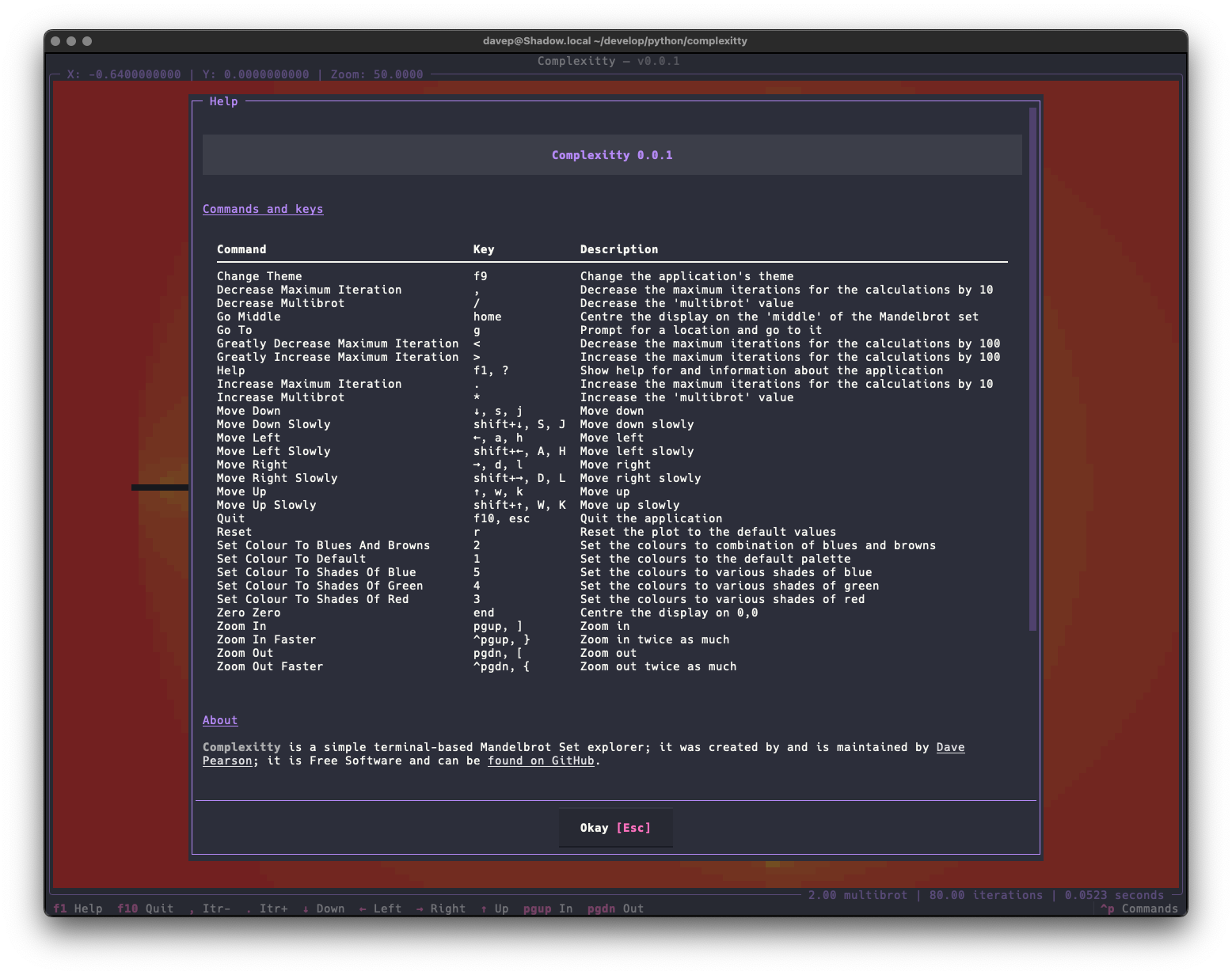This screenshot has height=975, width=1232.
Task: Click the help dialog vertical scrollbar
Action: point(1032,369)
